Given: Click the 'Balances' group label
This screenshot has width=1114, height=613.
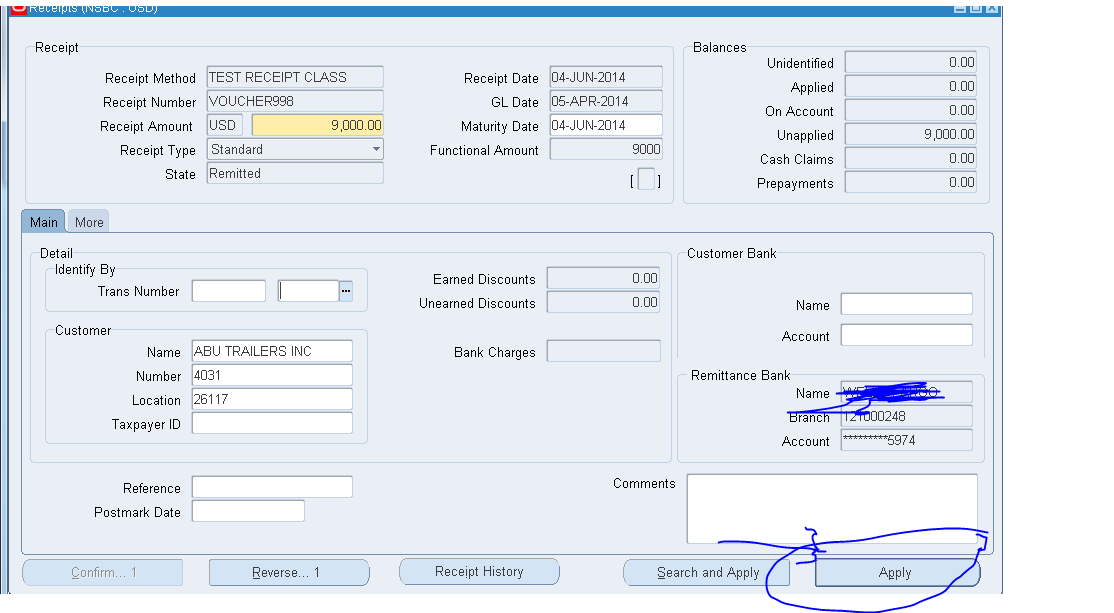Looking at the screenshot, I should [719, 48].
